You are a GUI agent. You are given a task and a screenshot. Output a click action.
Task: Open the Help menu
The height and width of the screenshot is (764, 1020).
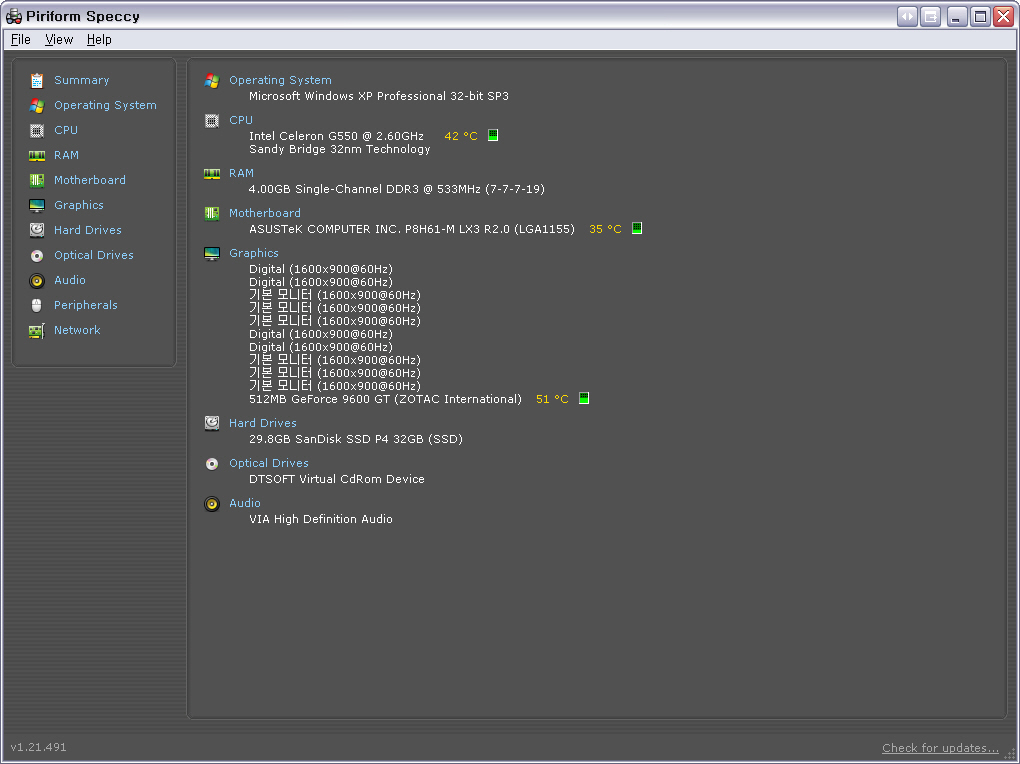(99, 40)
